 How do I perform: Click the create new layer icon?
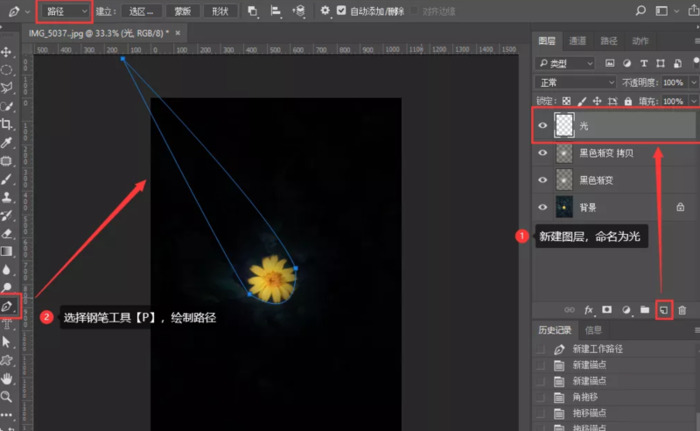662,311
